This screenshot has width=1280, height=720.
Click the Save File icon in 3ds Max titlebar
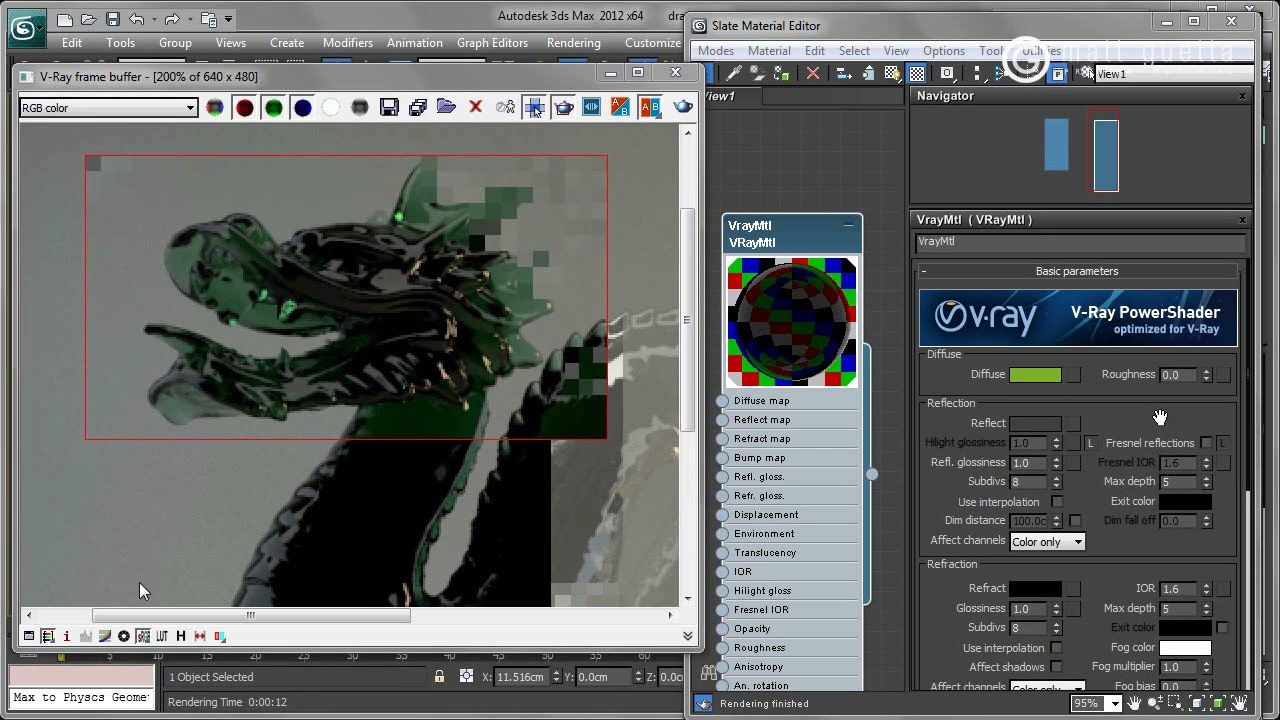(x=112, y=19)
